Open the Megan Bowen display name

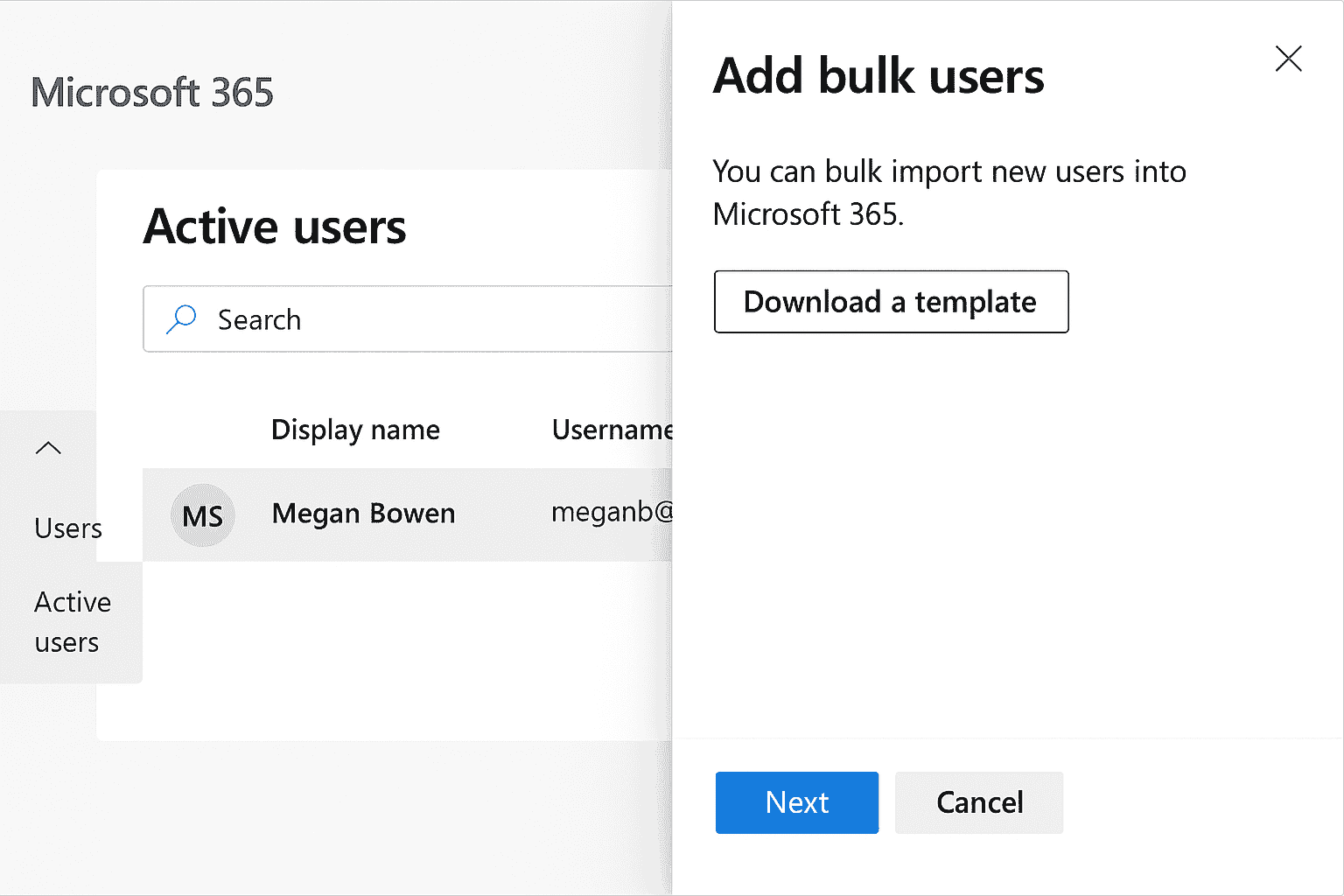tap(363, 514)
